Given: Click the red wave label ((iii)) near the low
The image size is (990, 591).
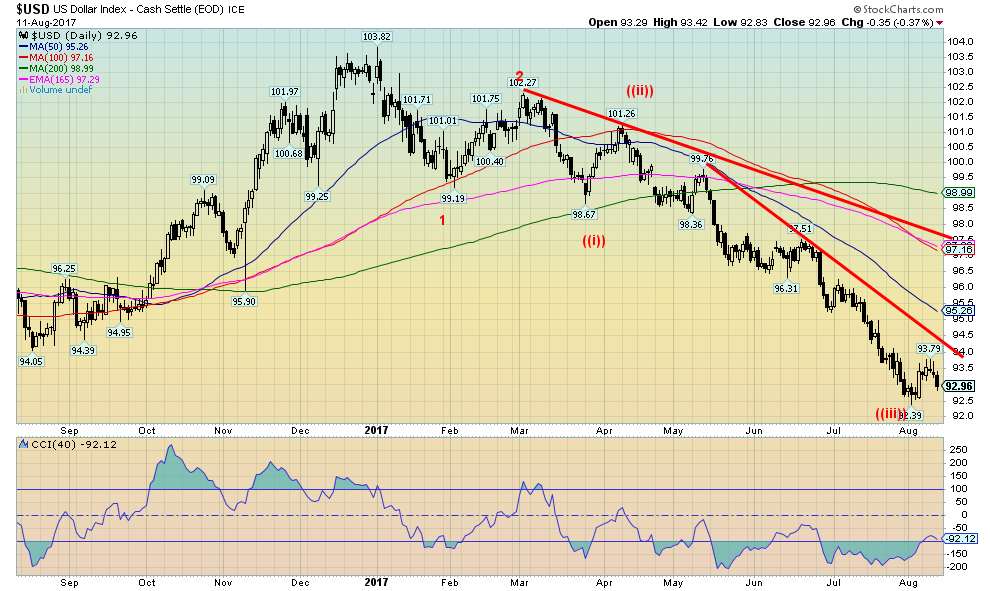Looking at the screenshot, I should (x=890, y=413).
